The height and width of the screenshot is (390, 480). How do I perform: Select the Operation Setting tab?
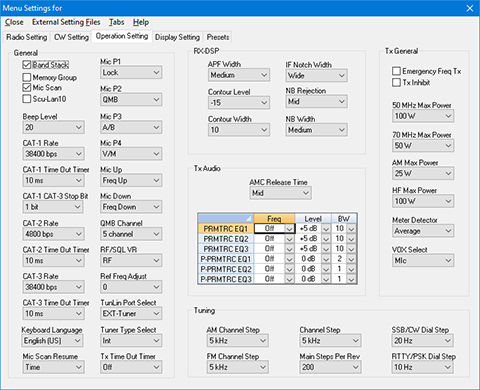pyautogui.click(x=122, y=36)
